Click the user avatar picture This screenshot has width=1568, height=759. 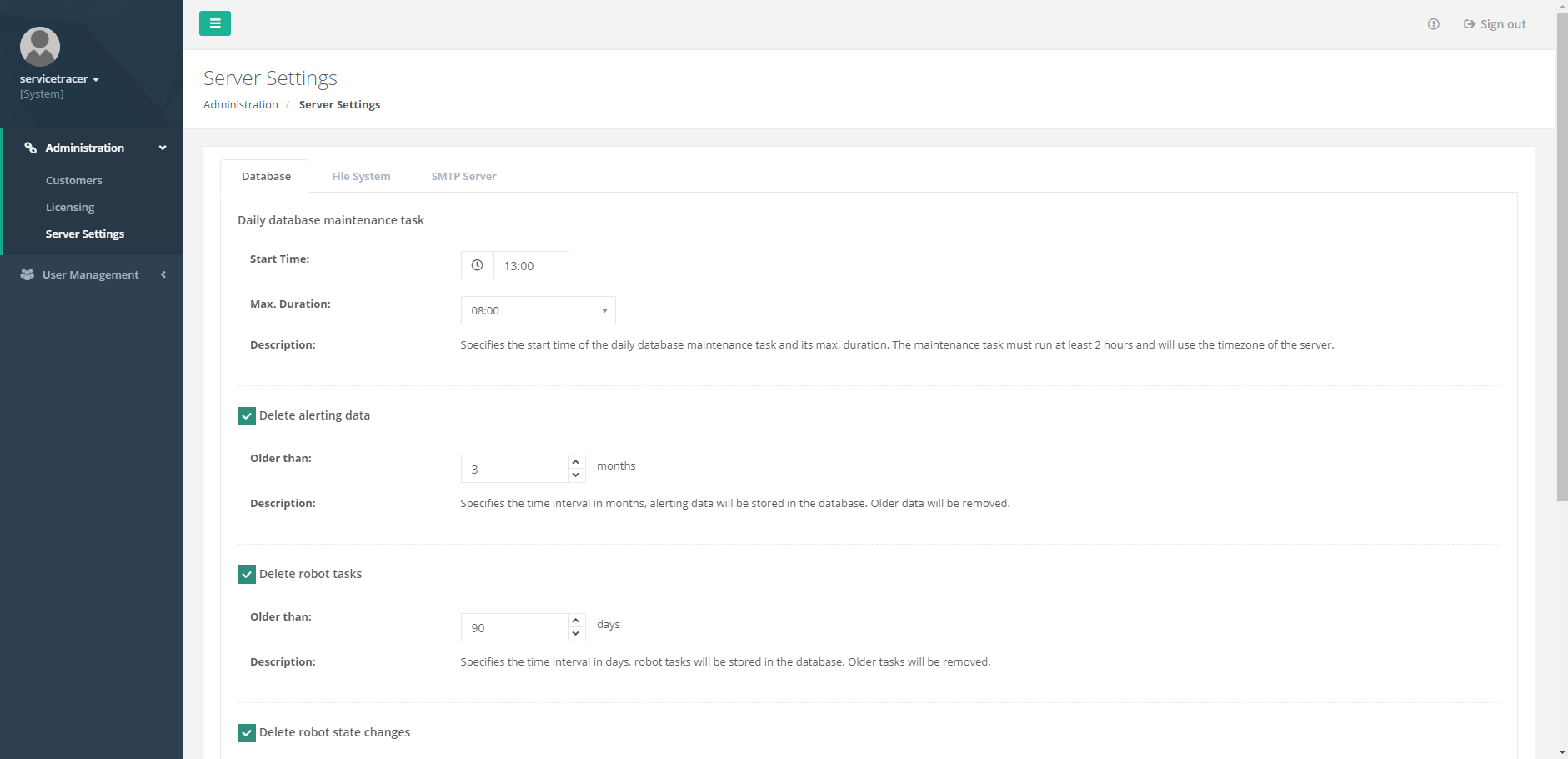point(40,47)
